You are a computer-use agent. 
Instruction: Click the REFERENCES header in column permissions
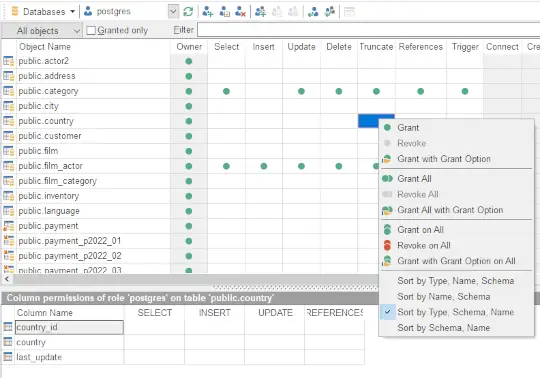pos(334,313)
